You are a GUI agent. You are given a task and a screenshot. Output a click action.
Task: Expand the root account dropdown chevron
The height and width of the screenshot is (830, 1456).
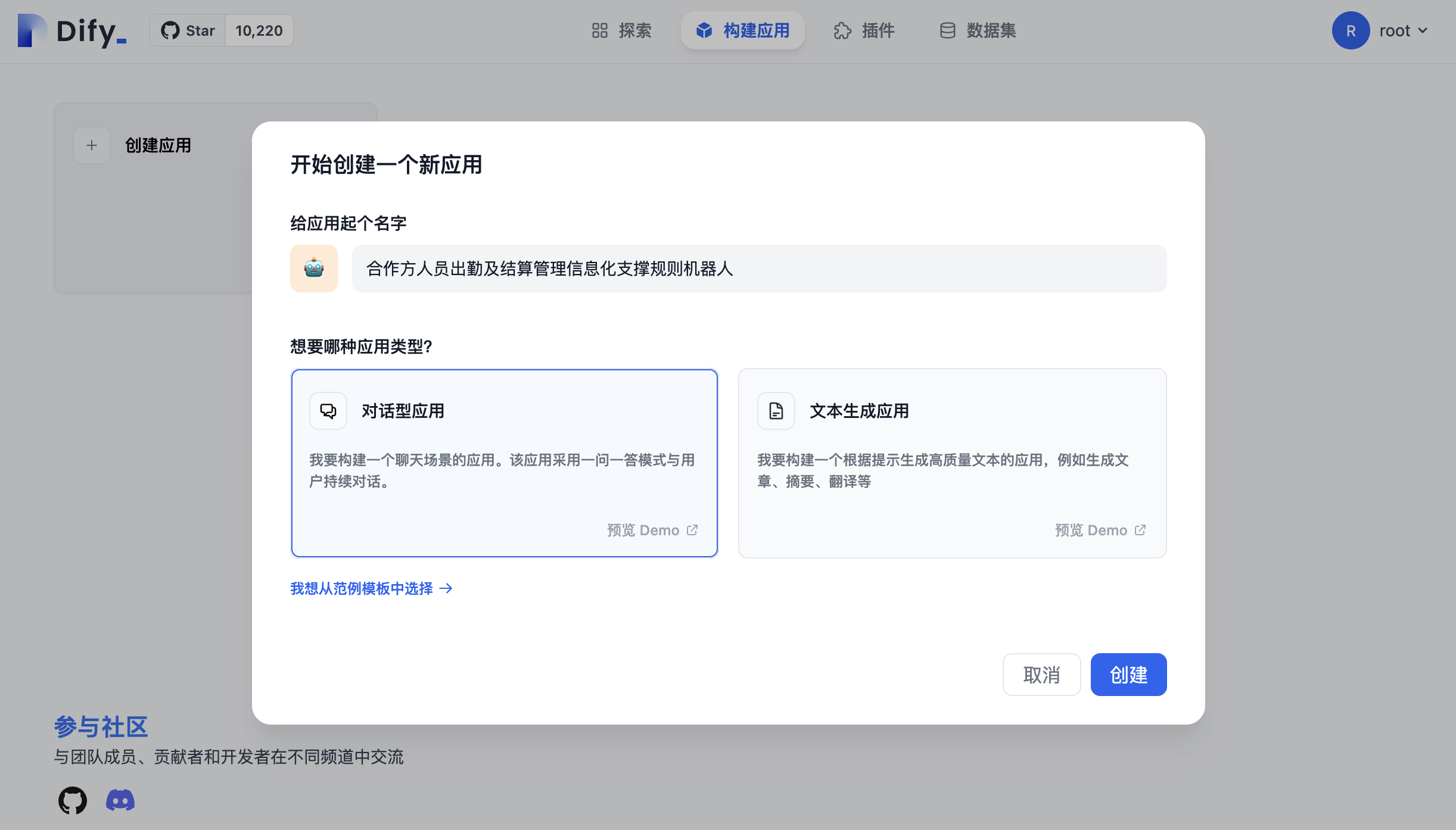[1423, 31]
